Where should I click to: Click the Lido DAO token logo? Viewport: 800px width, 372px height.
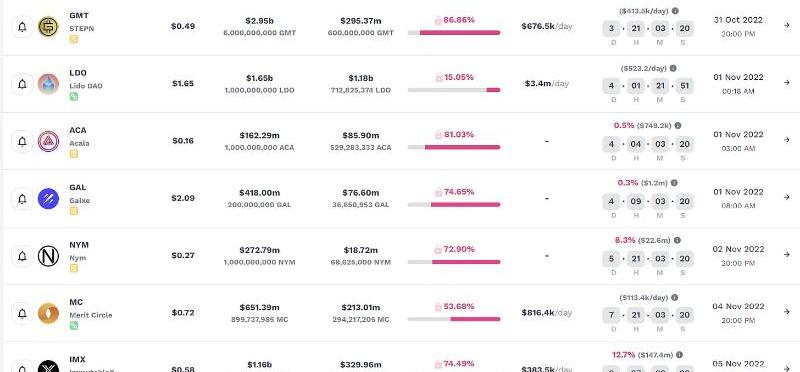[x=48, y=84]
